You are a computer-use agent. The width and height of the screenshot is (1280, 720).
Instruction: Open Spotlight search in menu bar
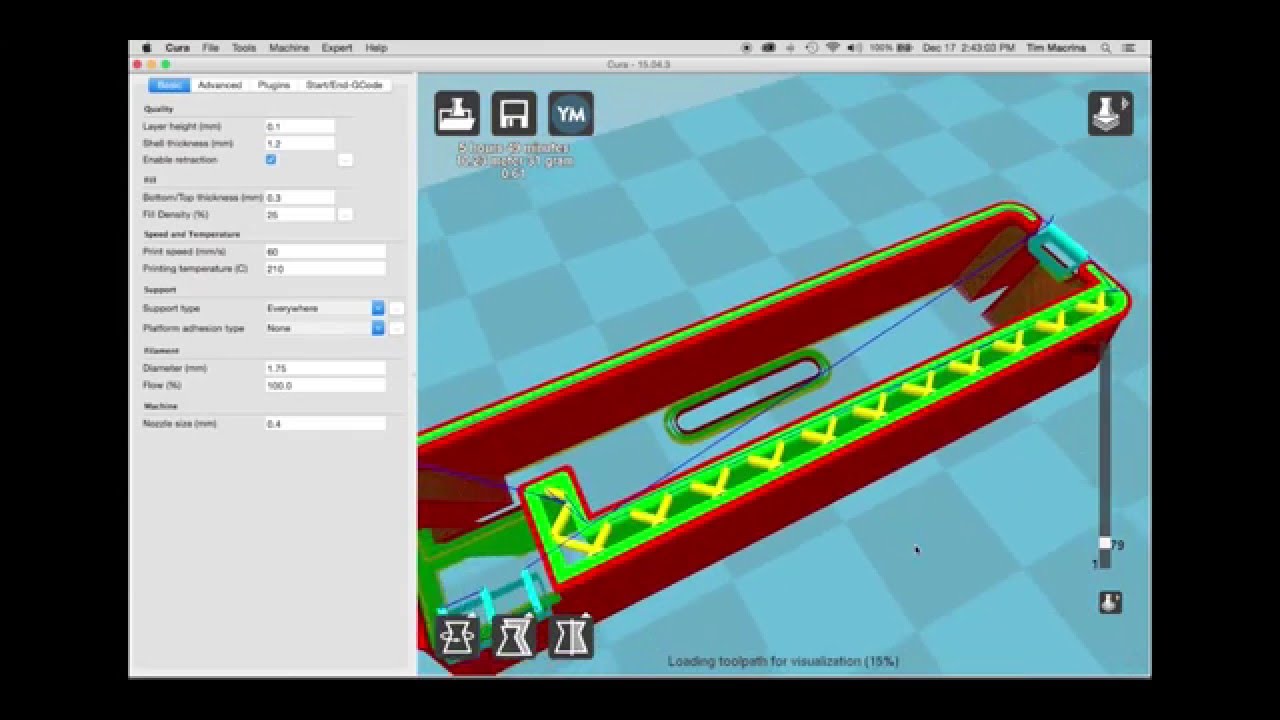1105,48
